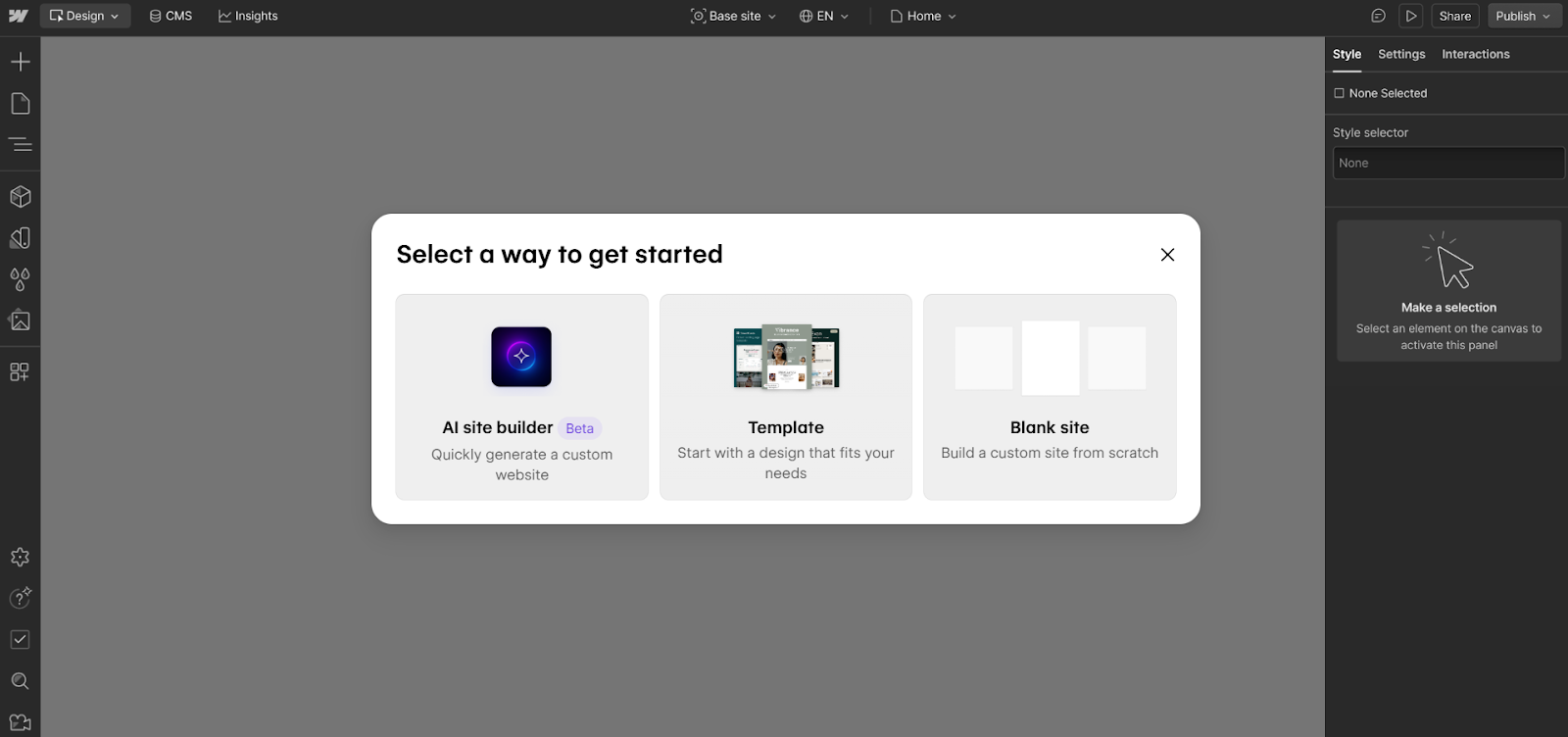Expand the Base site breakpoint dropdown
The height and width of the screenshot is (737, 1568).
(733, 16)
